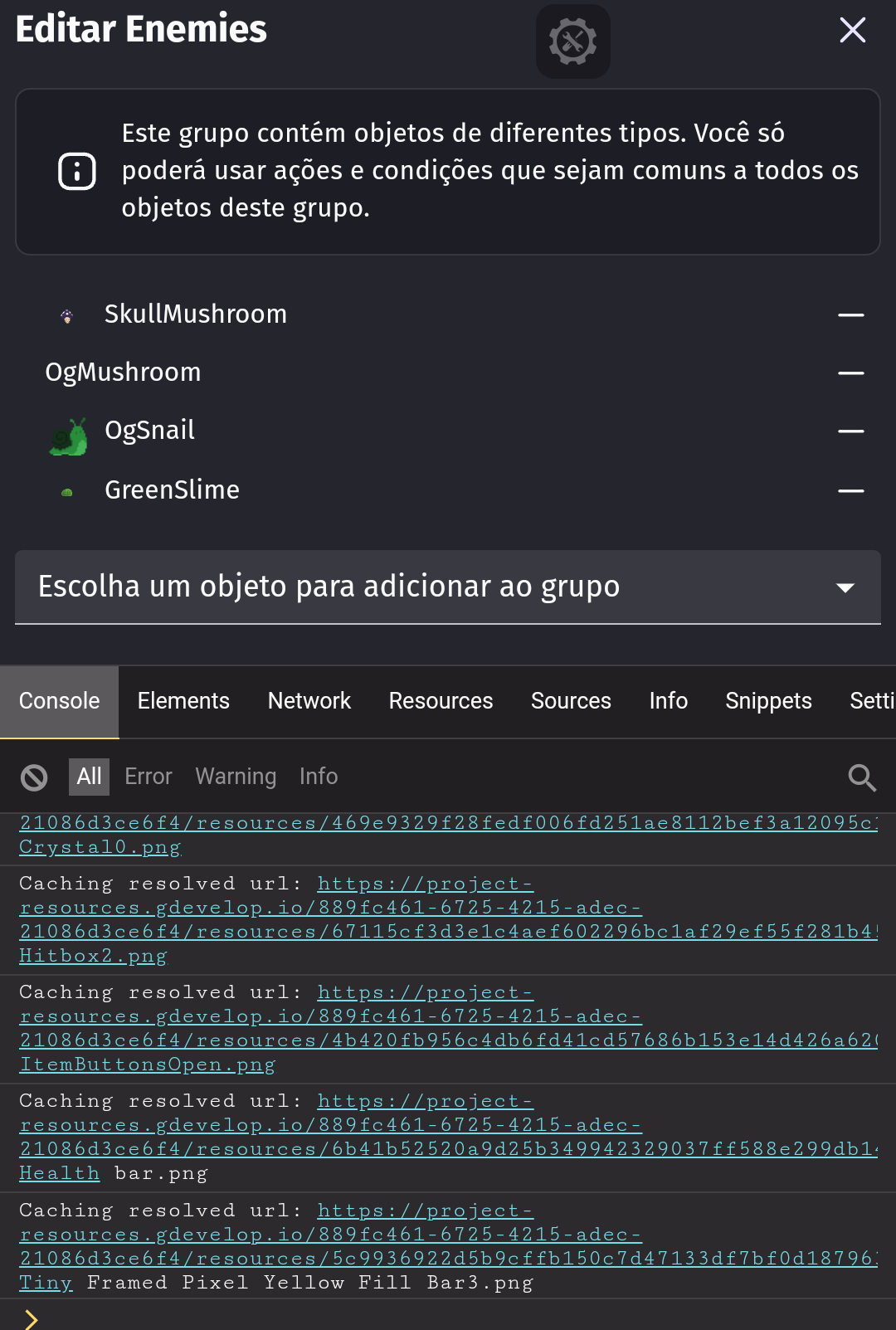Image resolution: width=896 pixels, height=1330 pixels.
Task: Click the info icon in the notice box
Action: tap(77, 172)
